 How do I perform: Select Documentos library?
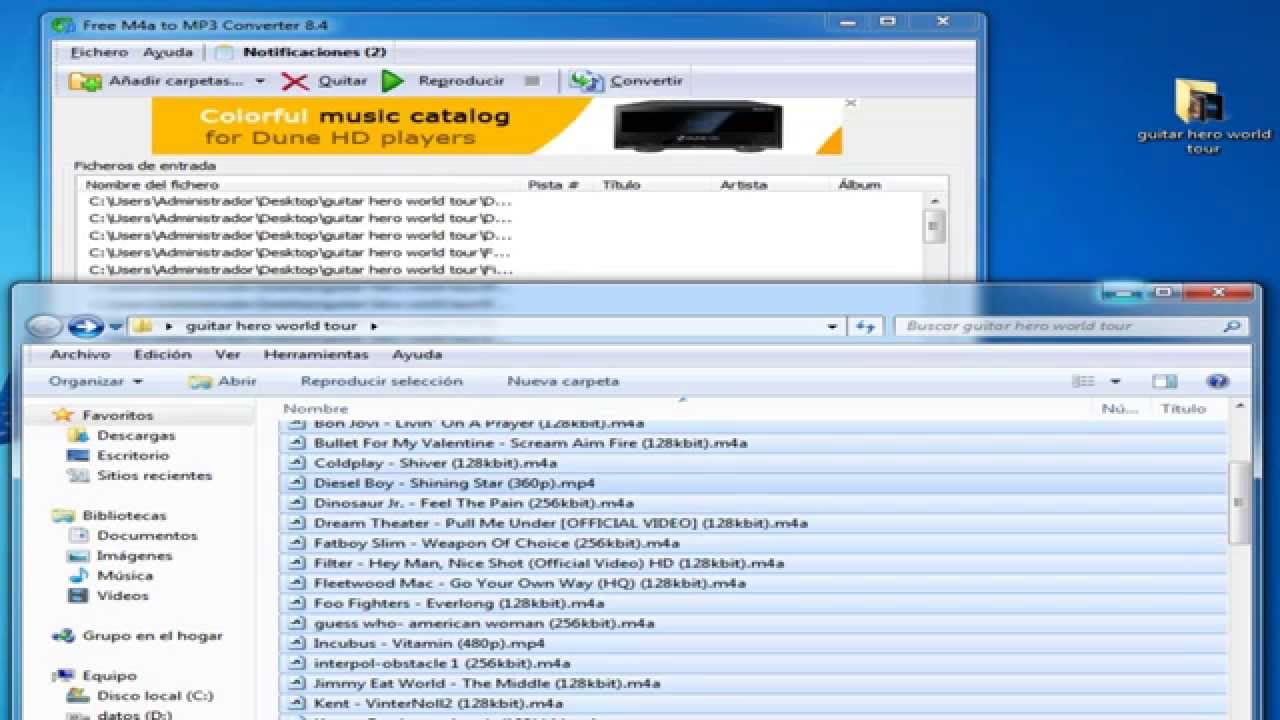pos(147,535)
